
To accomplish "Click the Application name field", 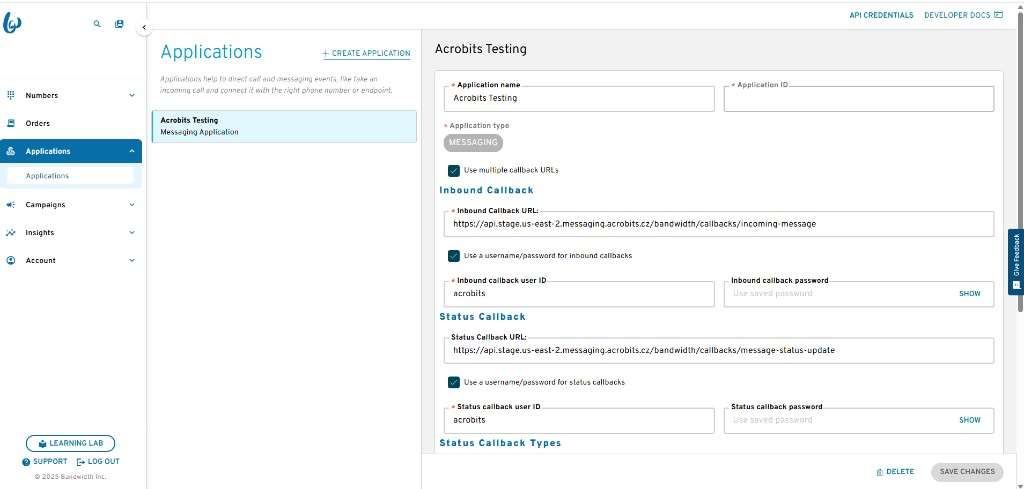I will point(579,99).
